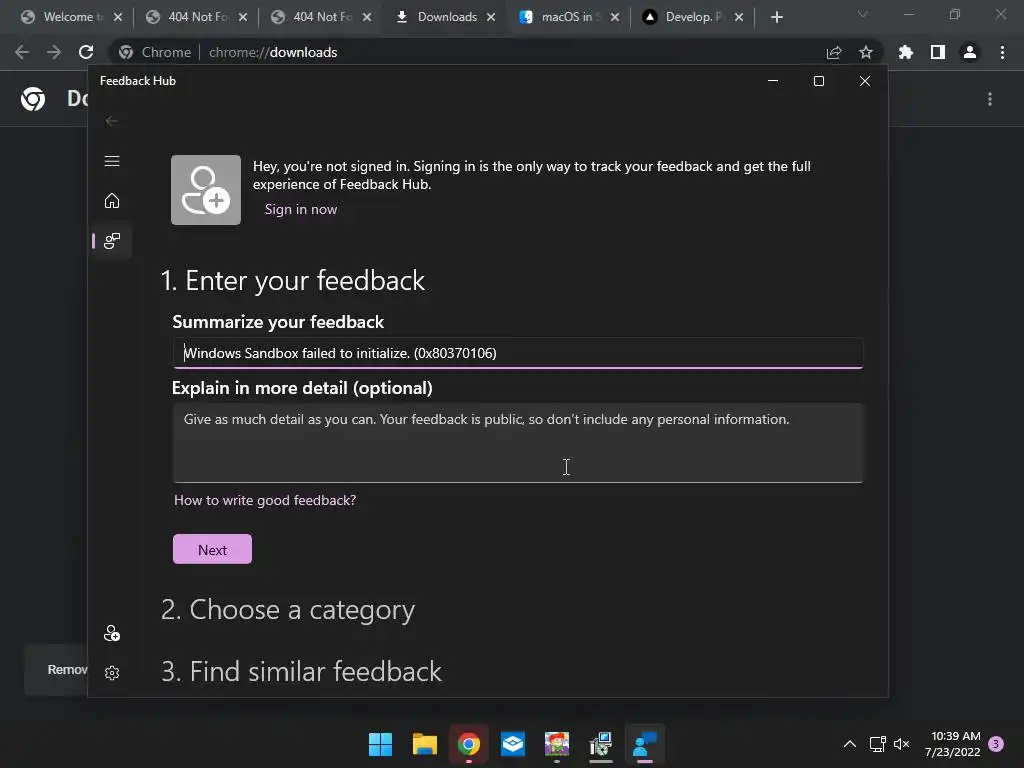Open network status tray icon
The width and height of the screenshot is (1024, 768).
[x=877, y=744]
